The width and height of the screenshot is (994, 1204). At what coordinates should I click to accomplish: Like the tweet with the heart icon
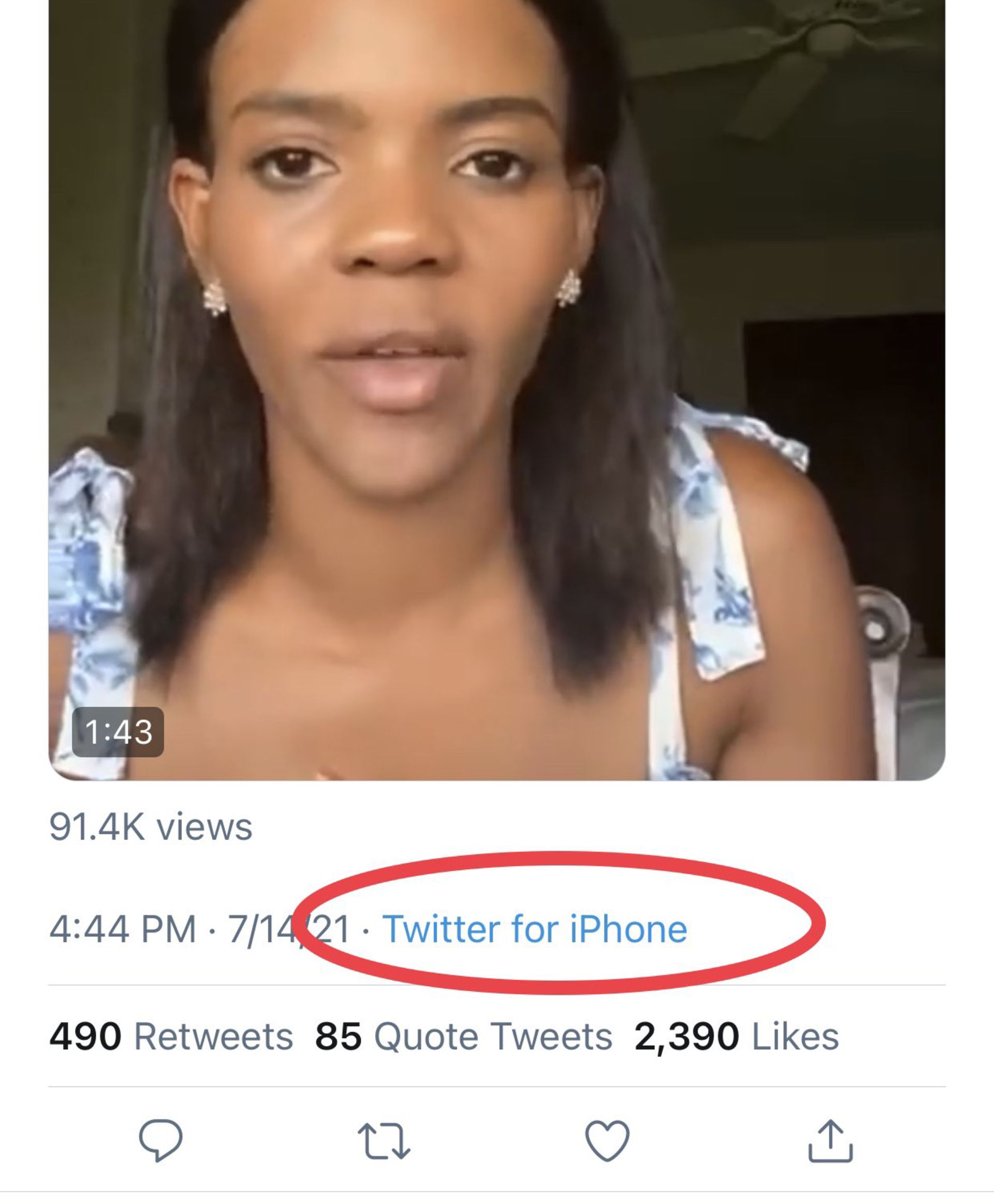[607, 1140]
